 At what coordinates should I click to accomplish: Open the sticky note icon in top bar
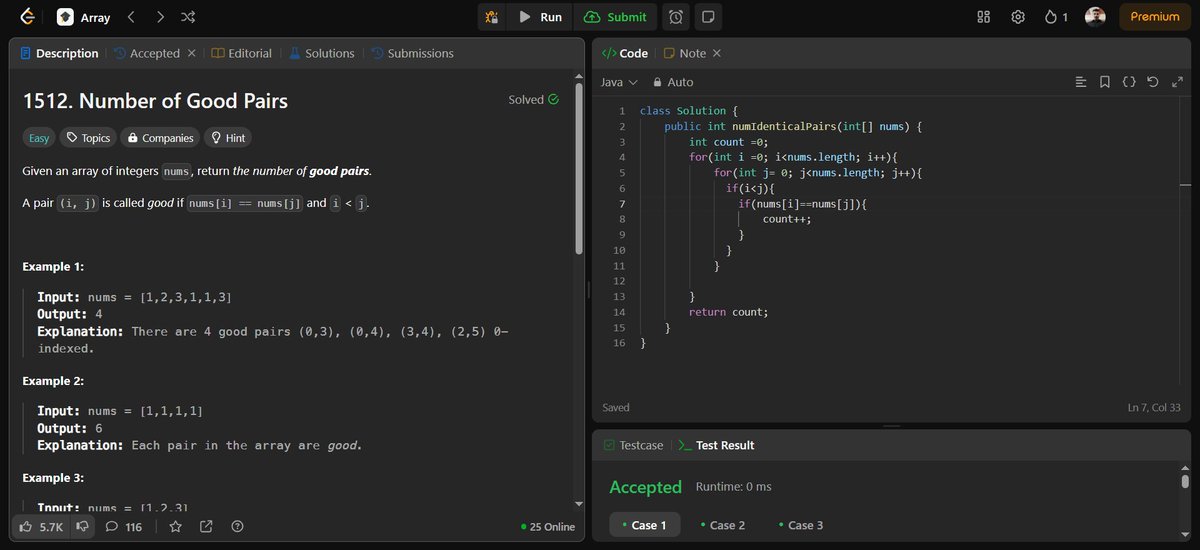[708, 17]
